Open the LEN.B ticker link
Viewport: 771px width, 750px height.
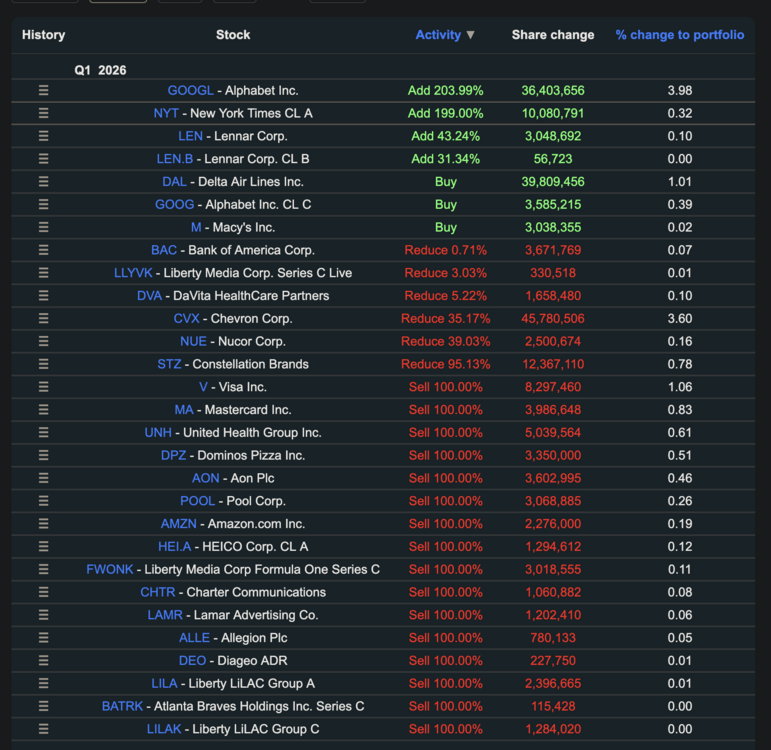(x=175, y=159)
